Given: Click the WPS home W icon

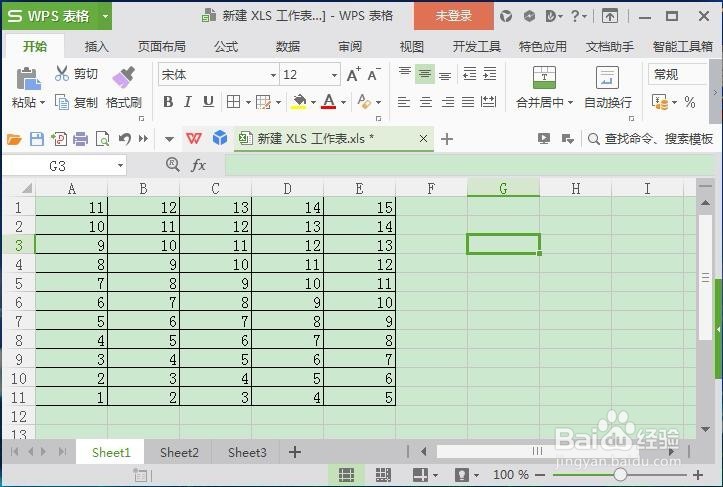Looking at the screenshot, I should pos(194,138).
